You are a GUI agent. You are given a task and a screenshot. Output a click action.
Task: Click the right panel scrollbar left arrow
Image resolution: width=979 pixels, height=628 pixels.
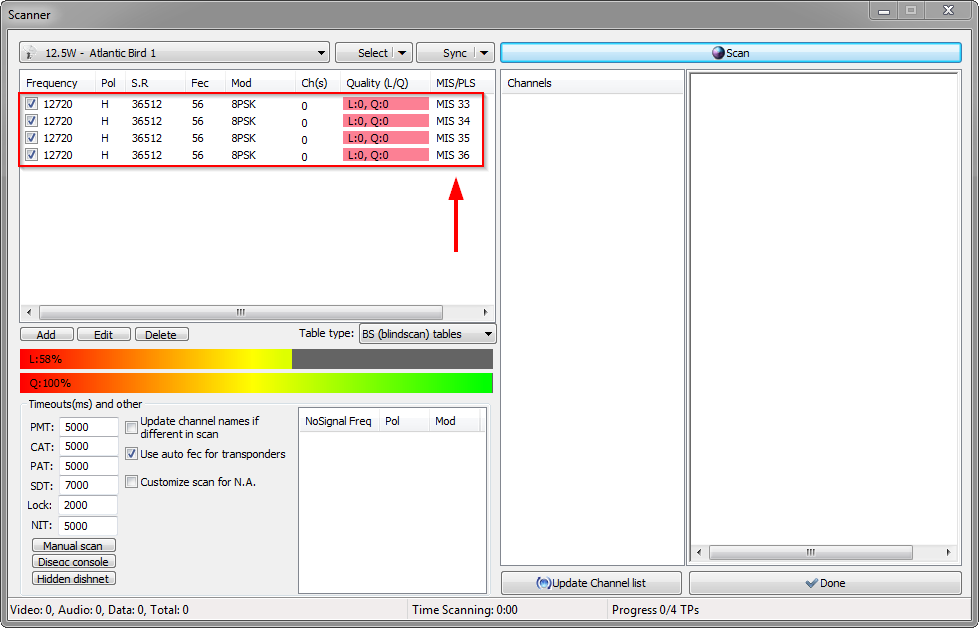tap(699, 552)
